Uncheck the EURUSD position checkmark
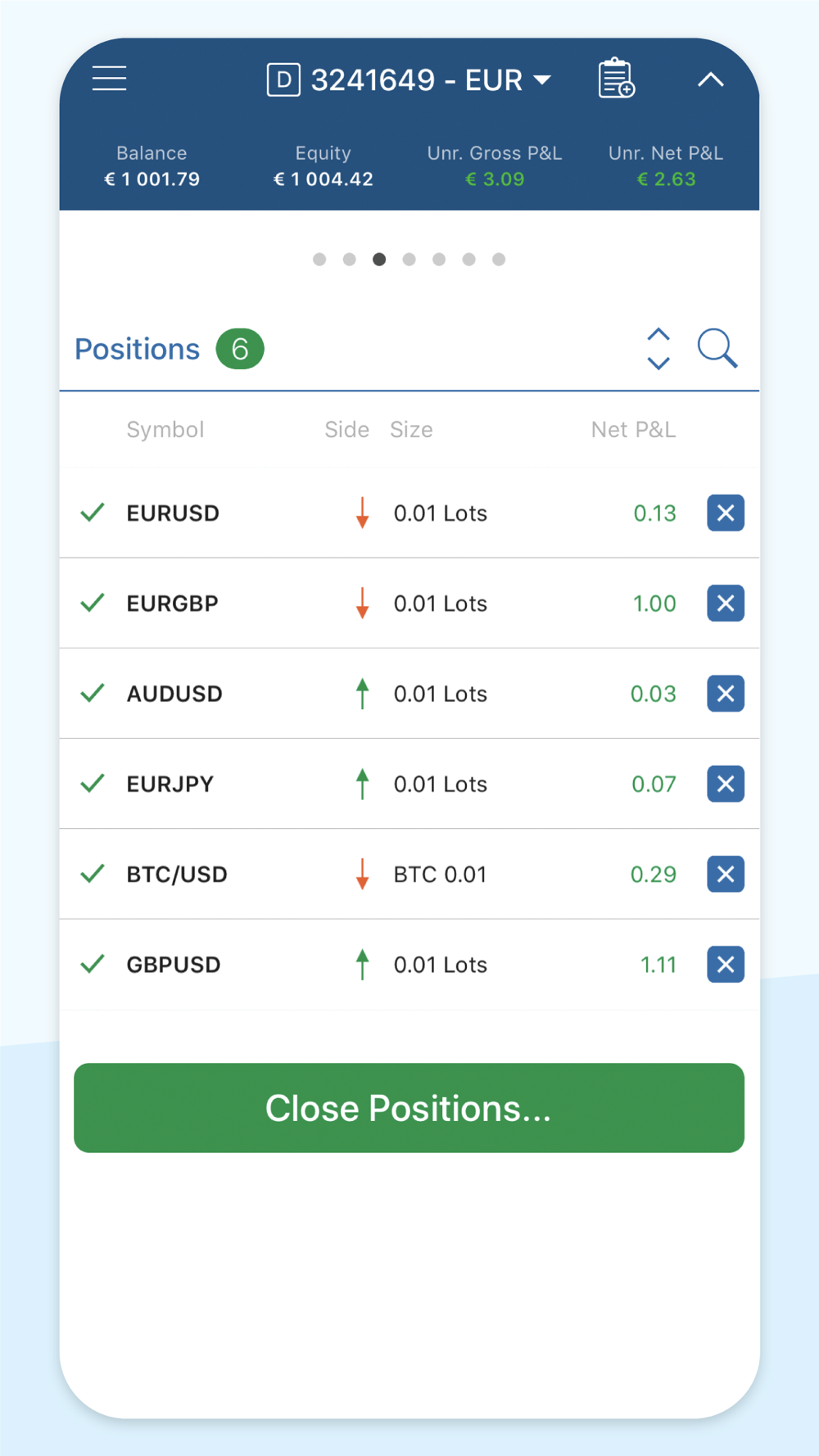 tap(93, 513)
